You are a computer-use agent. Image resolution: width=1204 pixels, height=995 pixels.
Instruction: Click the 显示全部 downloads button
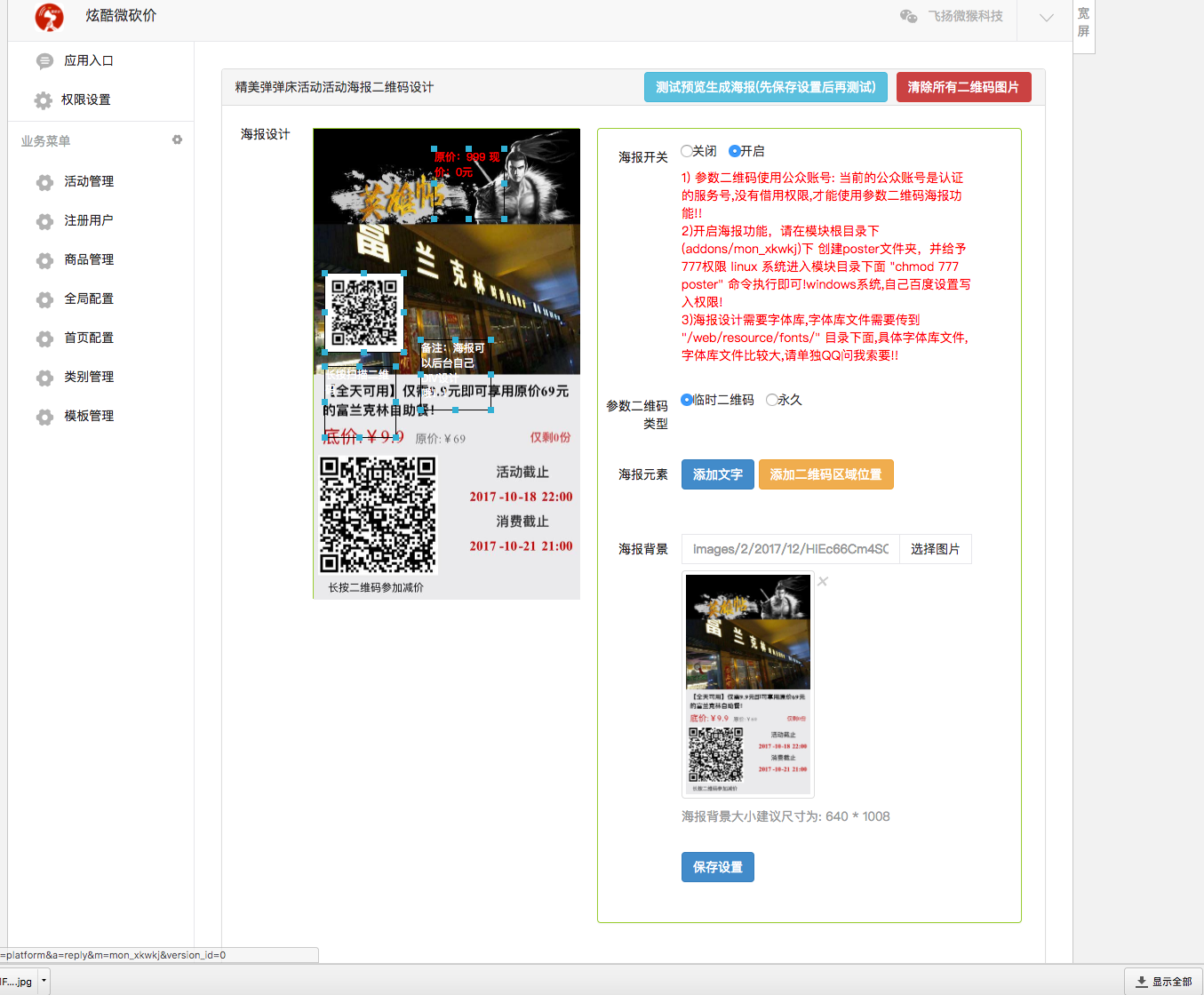click(1164, 982)
